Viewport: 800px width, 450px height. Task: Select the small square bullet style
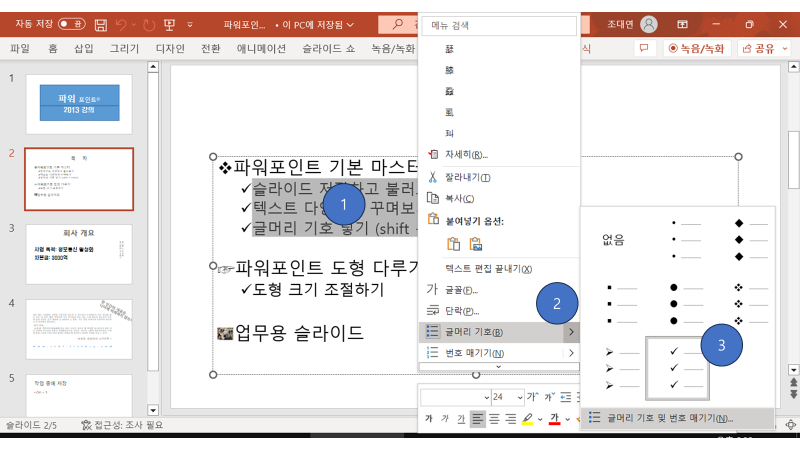[614, 304]
